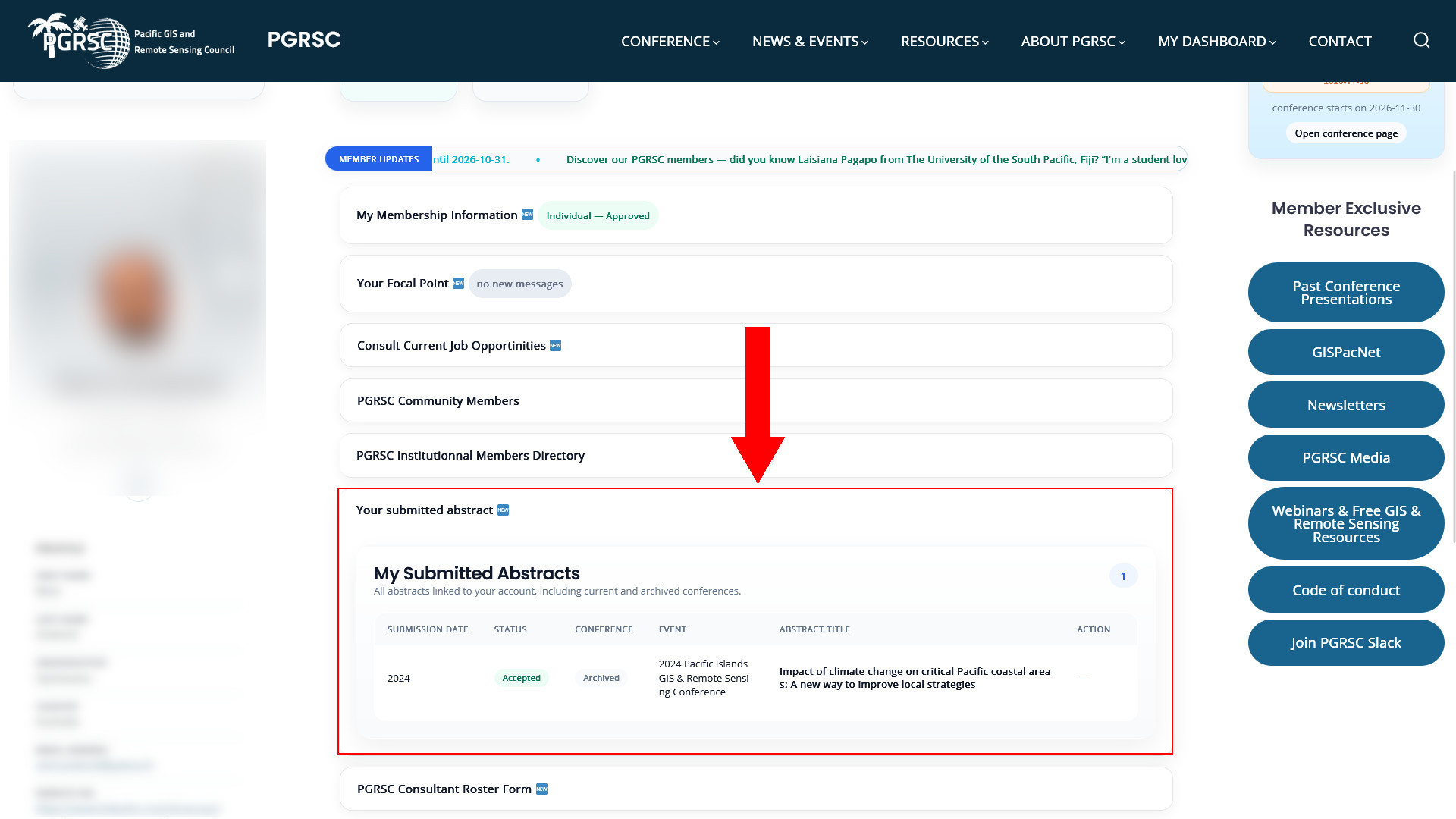Open the search magnifier icon

coord(1421,40)
